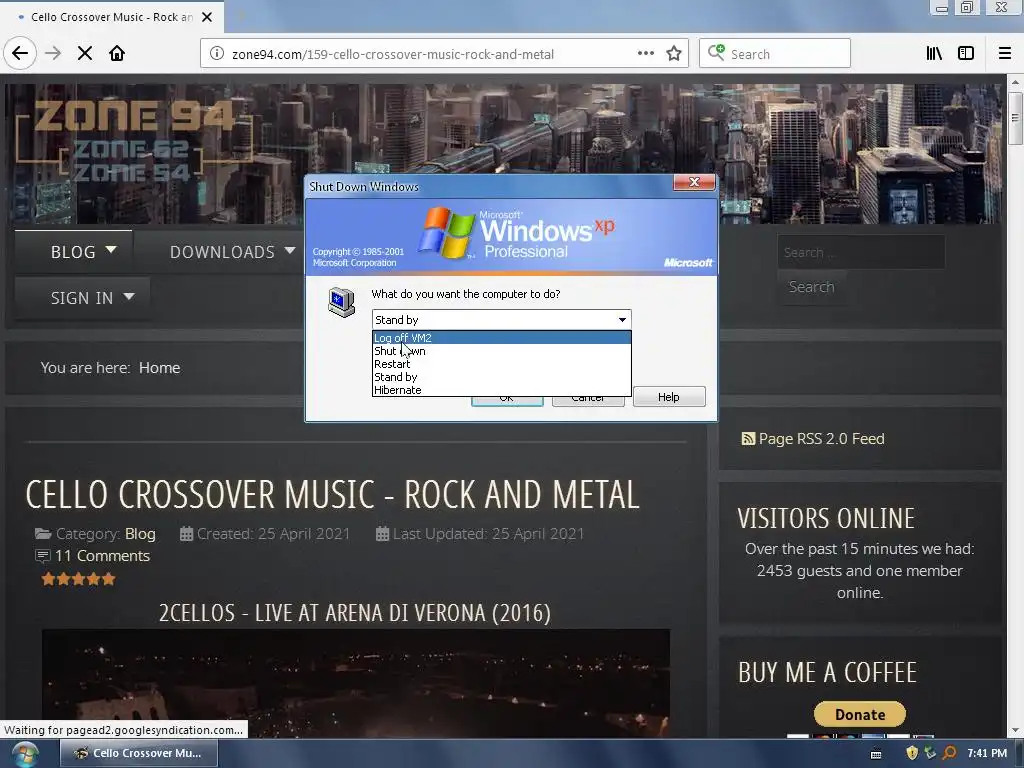Play the 2Cellos Arena di Verona video thumbnail
The image size is (1024, 768).
coord(356,683)
